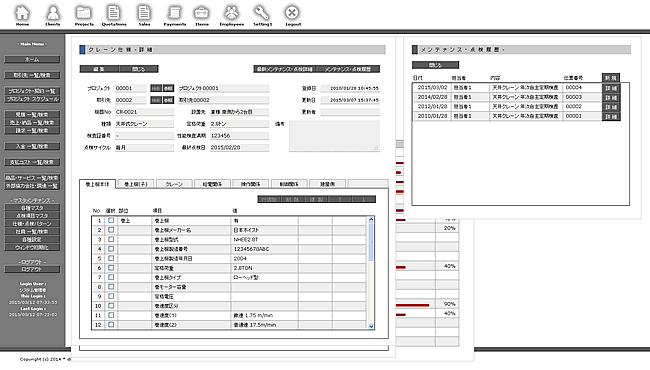
Task: Click the ホーム sidebar menu button
Action: (x=32, y=59)
